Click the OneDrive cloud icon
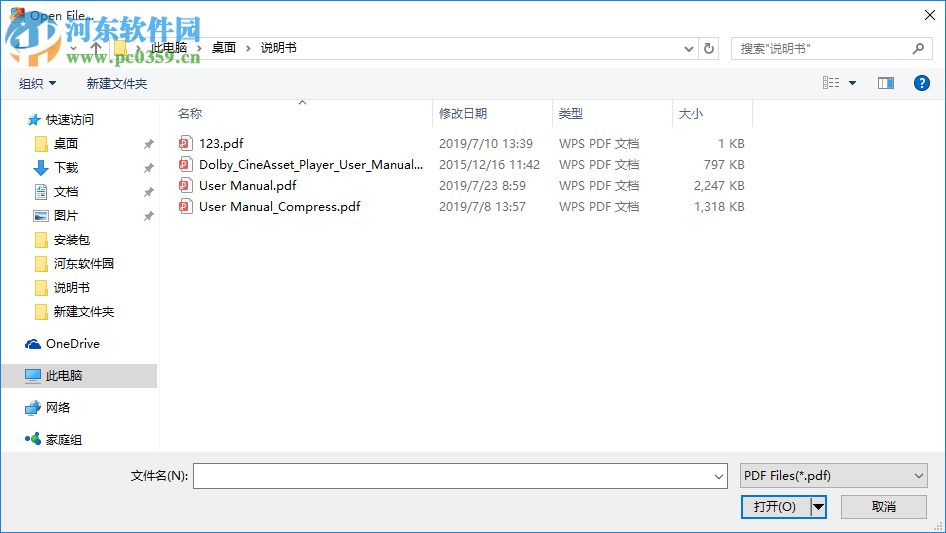Screen dimensions: 946x533 click(x=33, y=343)
